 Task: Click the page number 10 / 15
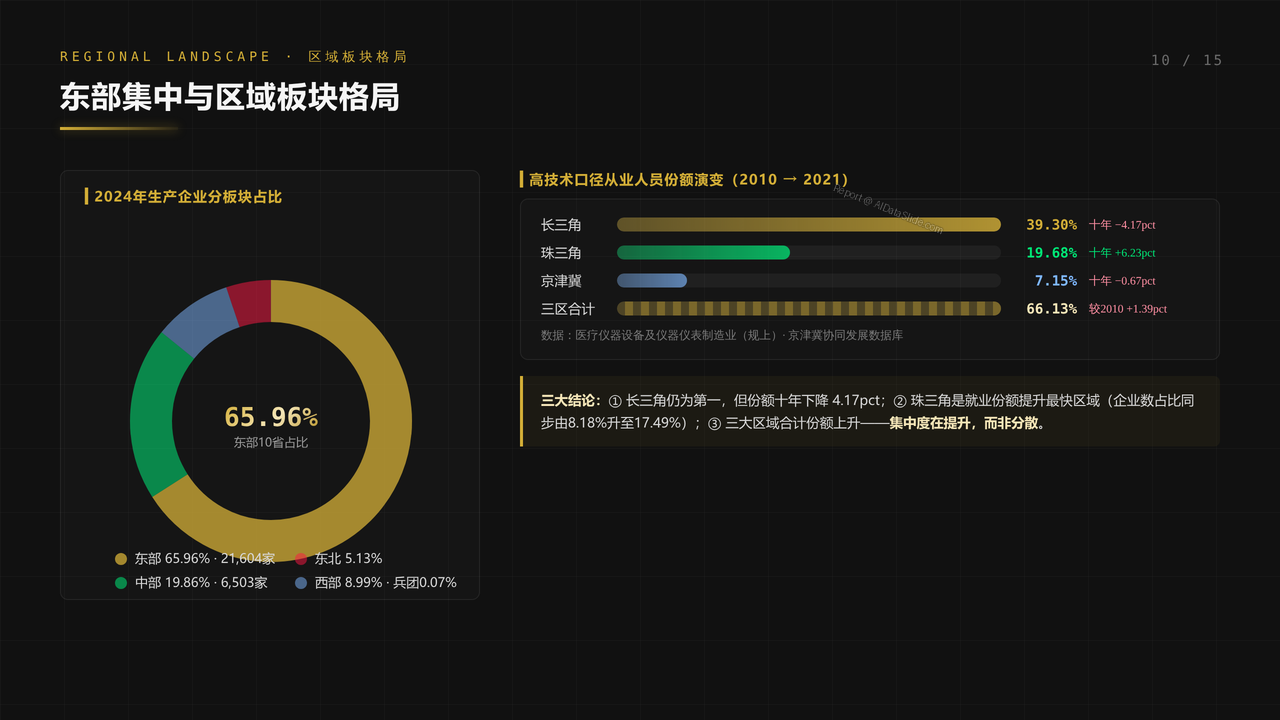click(1187, 60)
